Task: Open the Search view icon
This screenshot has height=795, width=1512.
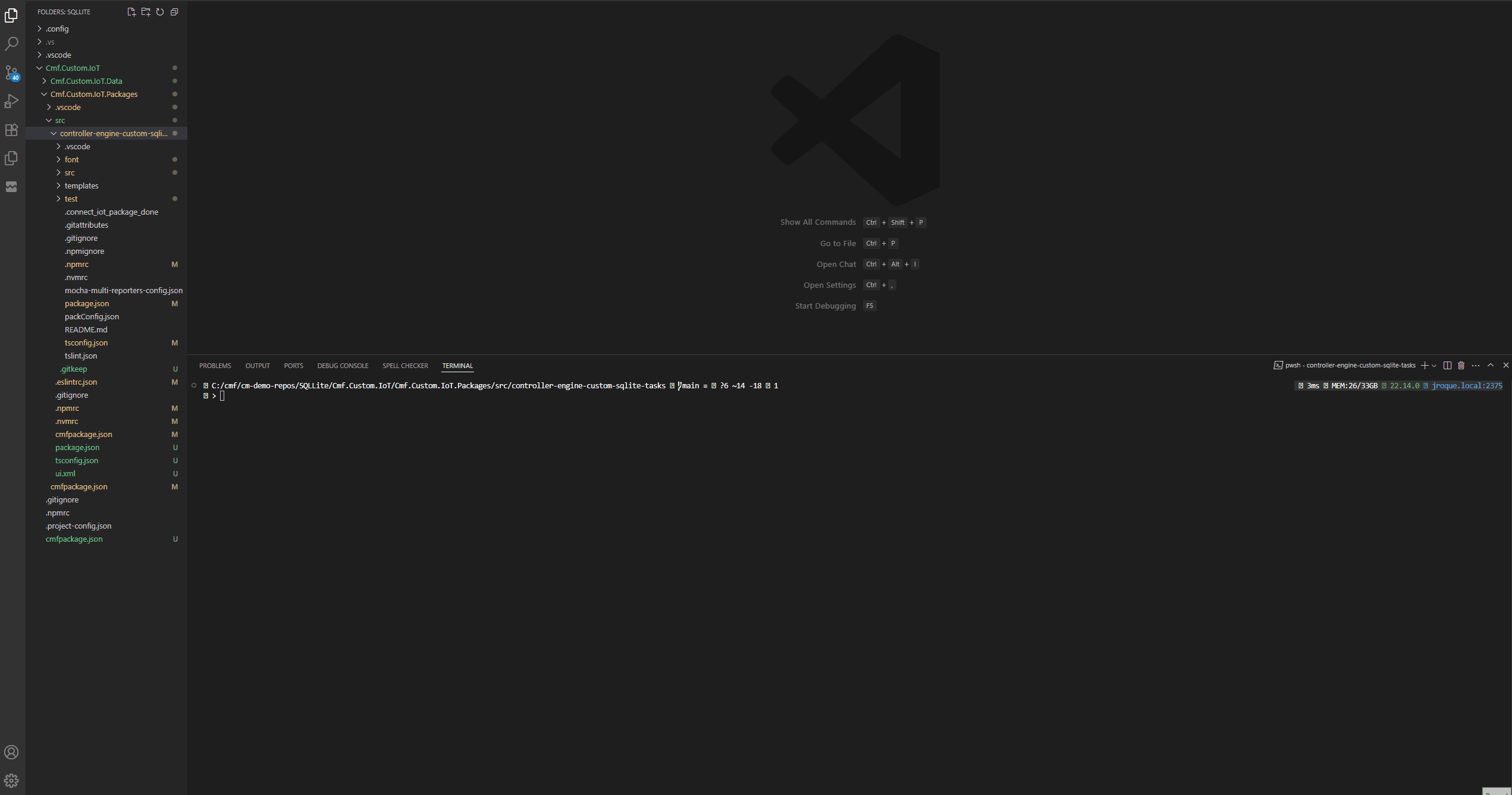Action: pyautogui.click(x=11, y=44)
